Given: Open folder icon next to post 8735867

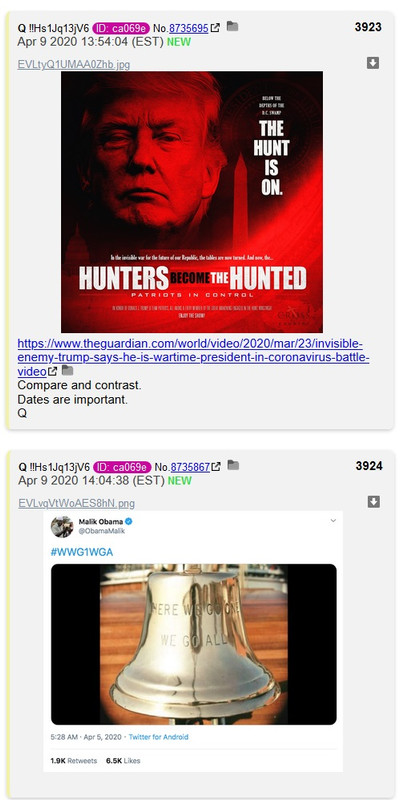Looking at the screenshot, I should (x=233, y=465).
